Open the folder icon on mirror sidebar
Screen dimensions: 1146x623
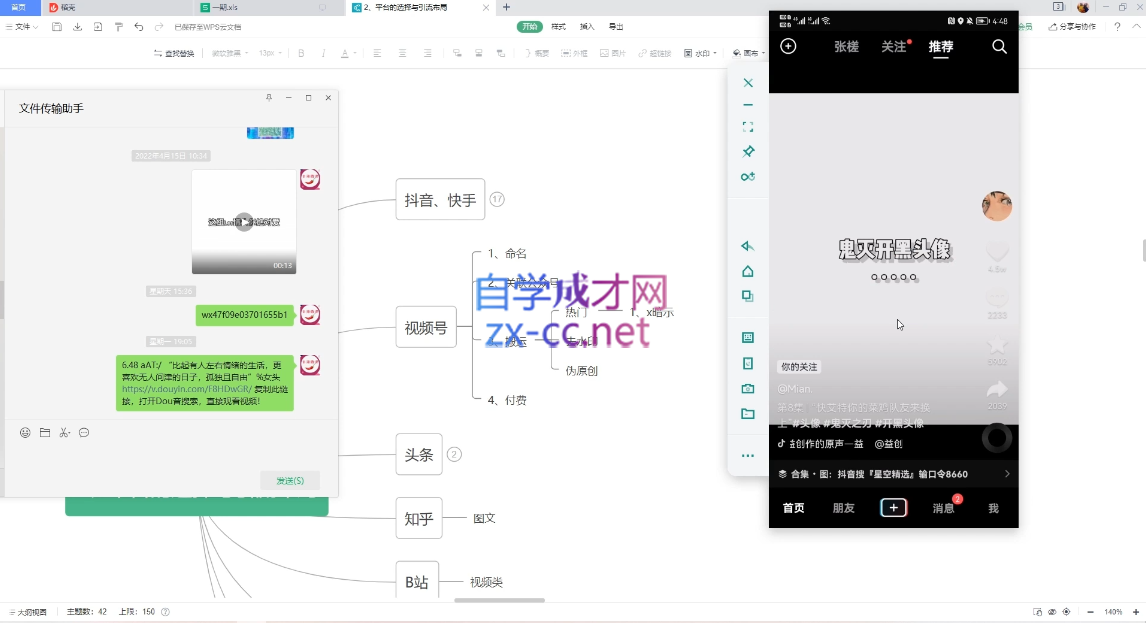point(748,414)
